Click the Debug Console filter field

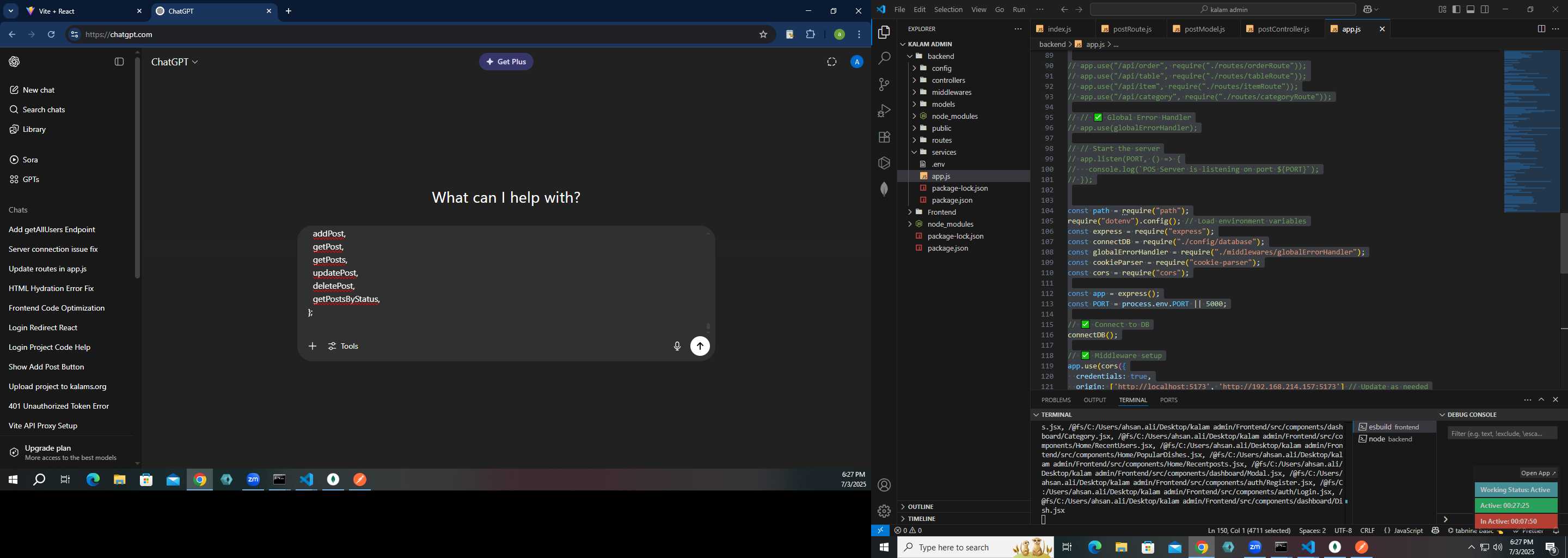pos(1502,434)
